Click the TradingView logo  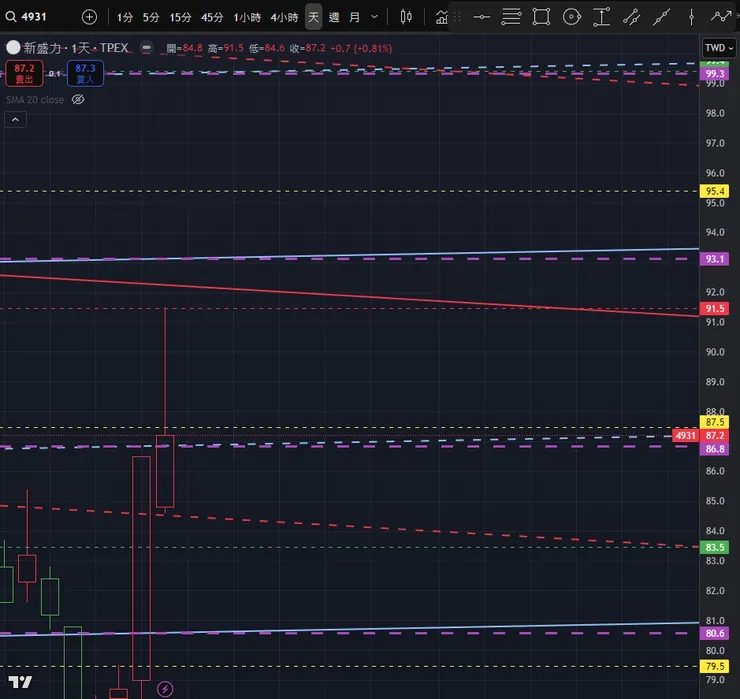pos(20,682)
